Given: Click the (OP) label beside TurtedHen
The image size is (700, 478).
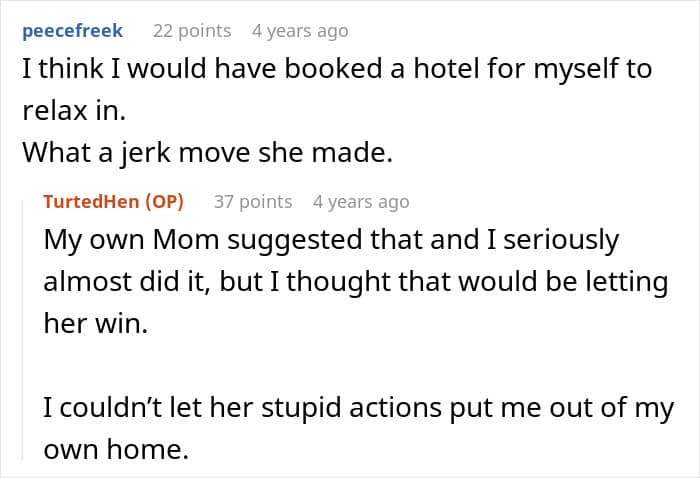Looking at the screenshot, I should coord(166,202).
